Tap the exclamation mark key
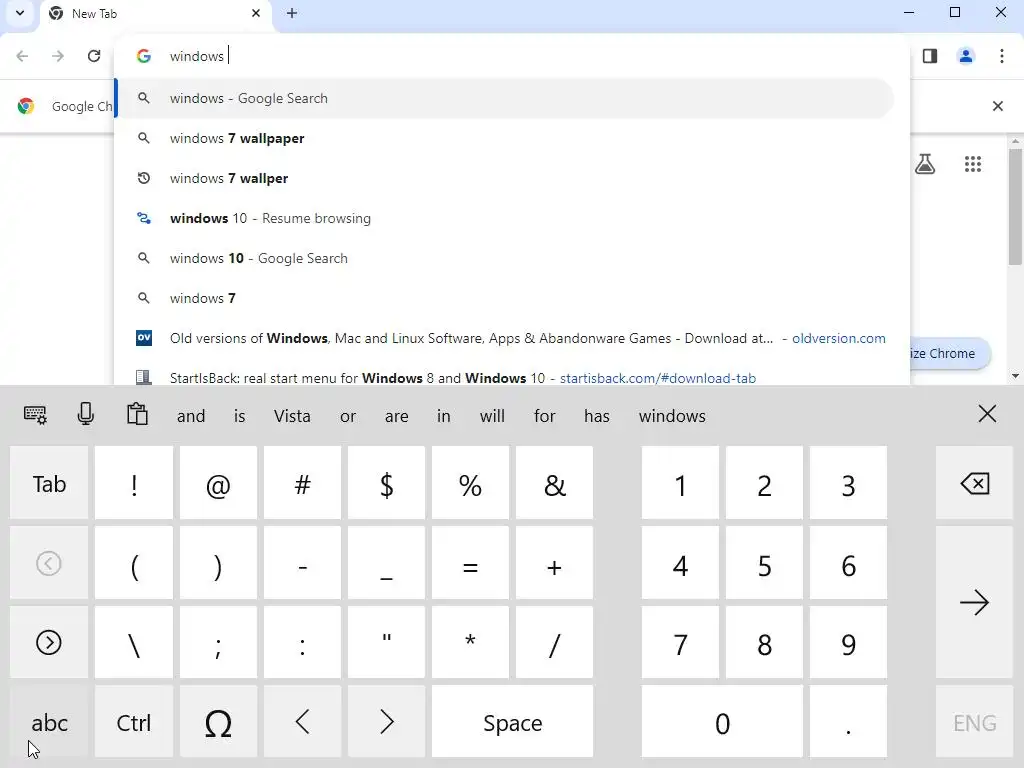Viewport: 1024px width, 768px height. tap(134, 483)
